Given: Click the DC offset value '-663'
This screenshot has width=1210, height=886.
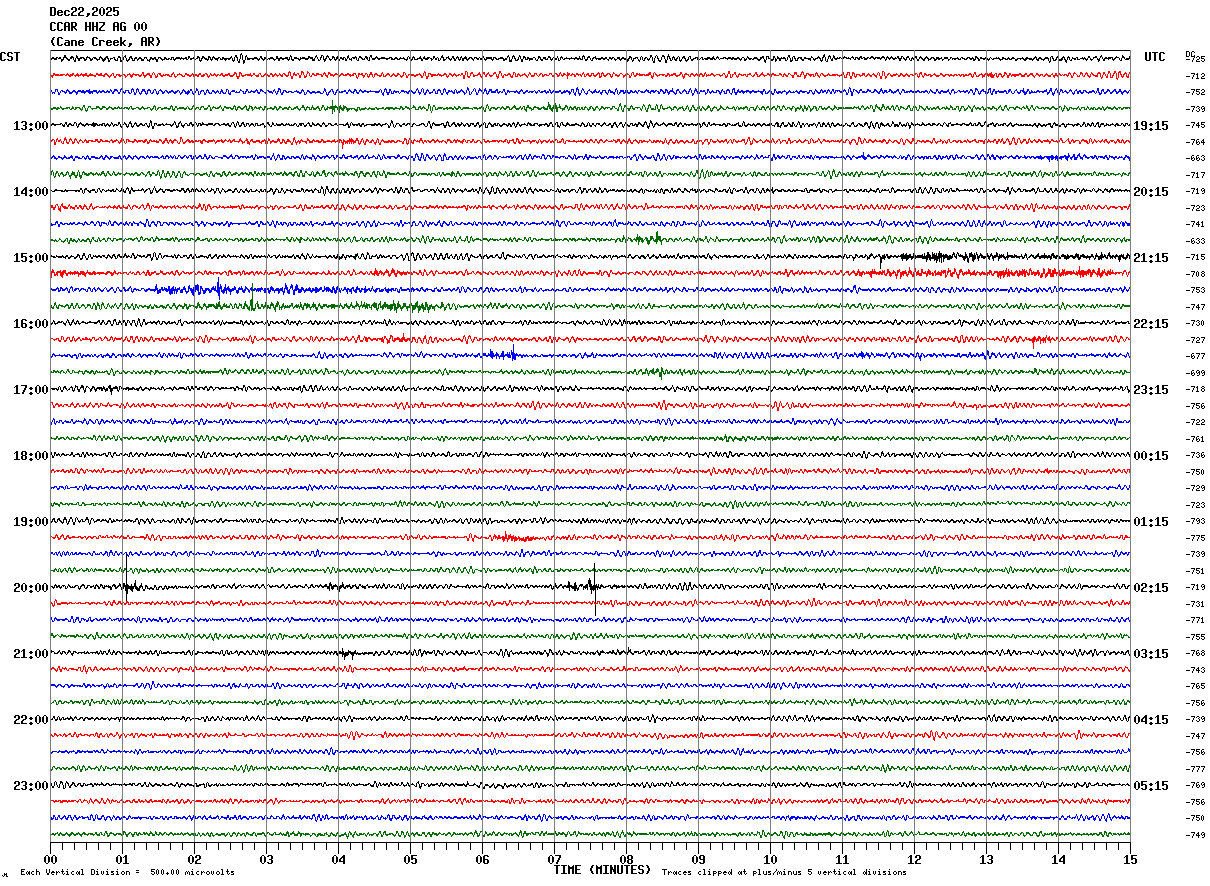Looking at the screenshot, I should (1195, 159).
